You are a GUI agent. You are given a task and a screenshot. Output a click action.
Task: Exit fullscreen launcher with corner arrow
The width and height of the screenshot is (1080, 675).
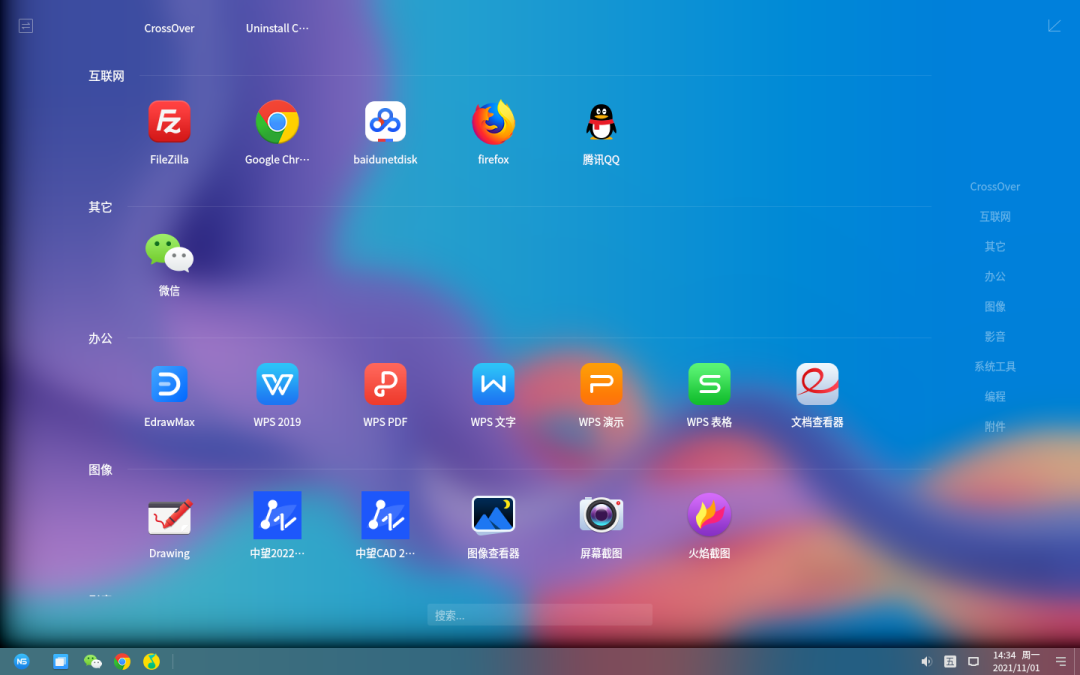coord(1055,26)
